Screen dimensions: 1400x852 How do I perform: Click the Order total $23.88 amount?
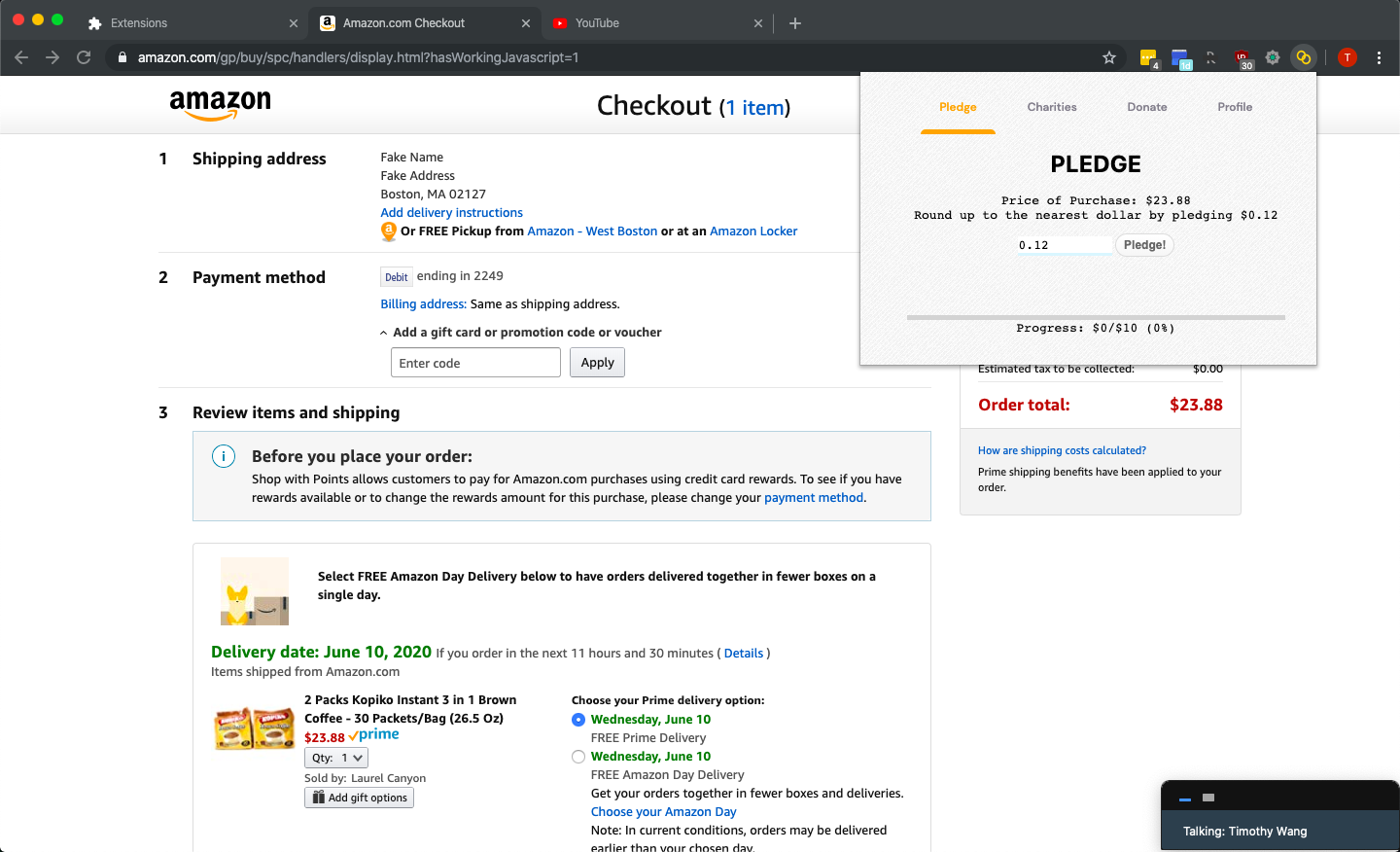click(1196, 405)
